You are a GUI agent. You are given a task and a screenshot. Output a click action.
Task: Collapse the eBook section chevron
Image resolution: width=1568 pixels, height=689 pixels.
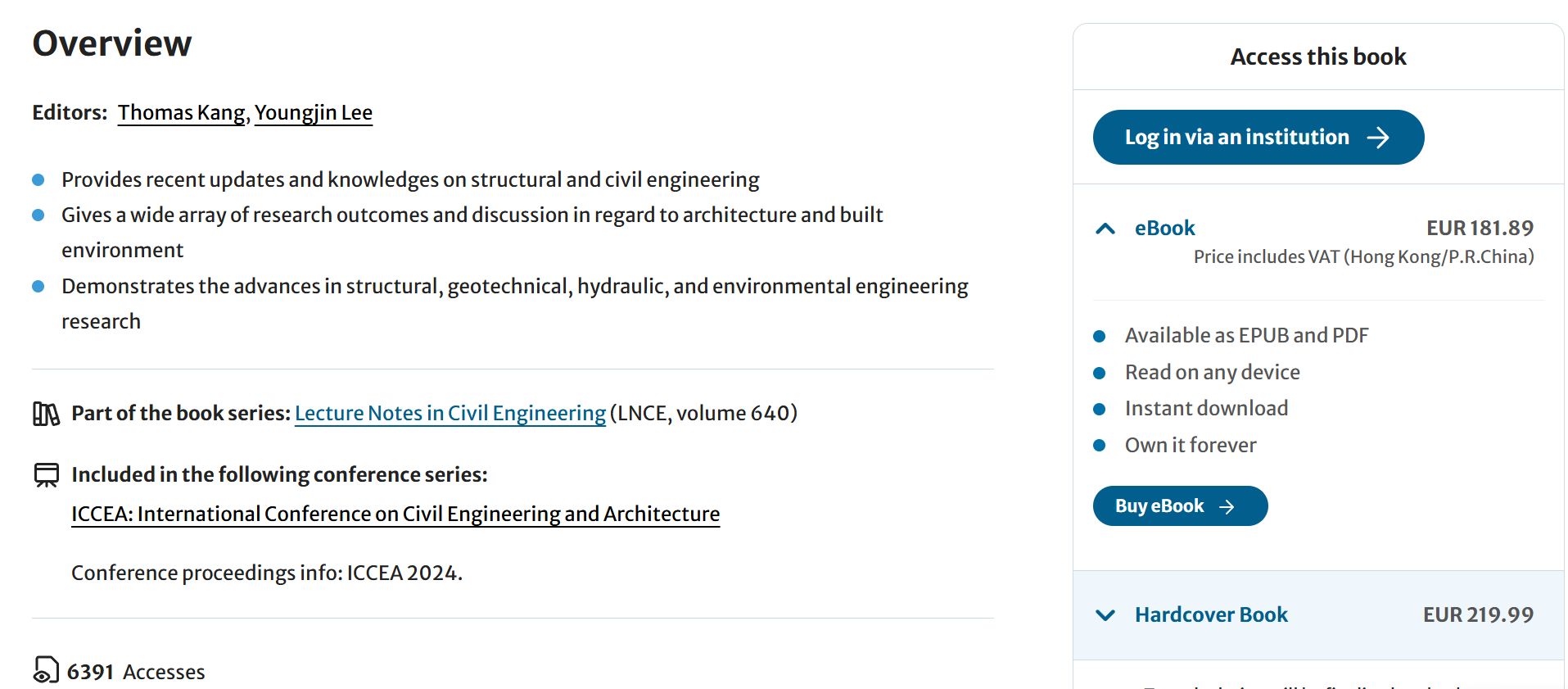[x=1105, y=229]
